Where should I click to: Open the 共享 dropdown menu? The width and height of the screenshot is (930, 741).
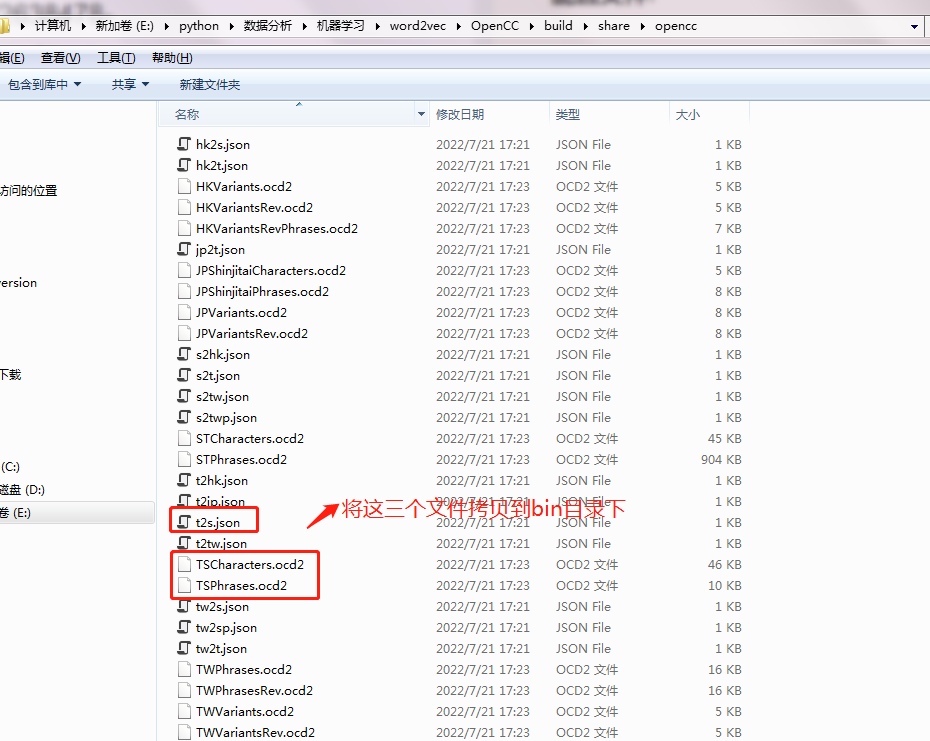[130, 85]
